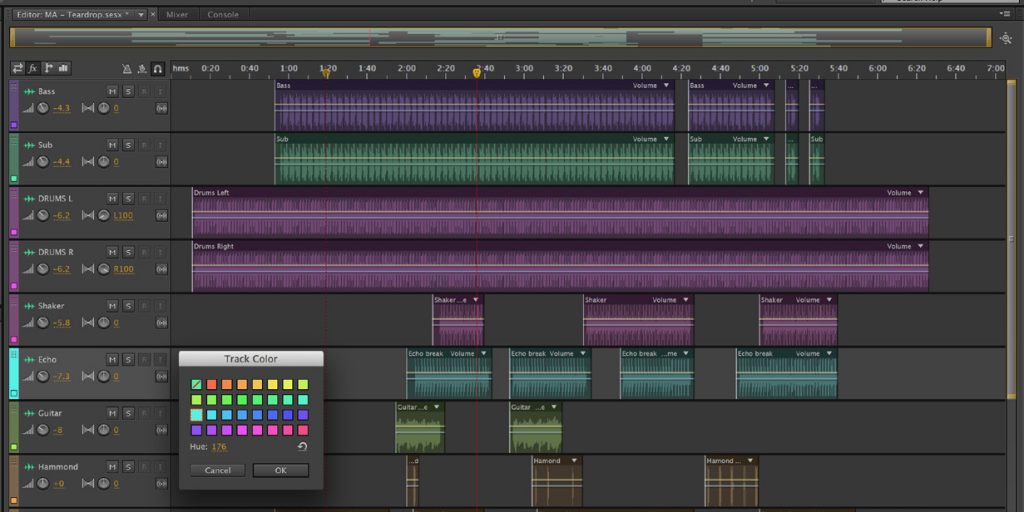Click the Bass track volume knob
1024x512 pixels.
click(x=43, y=108)
